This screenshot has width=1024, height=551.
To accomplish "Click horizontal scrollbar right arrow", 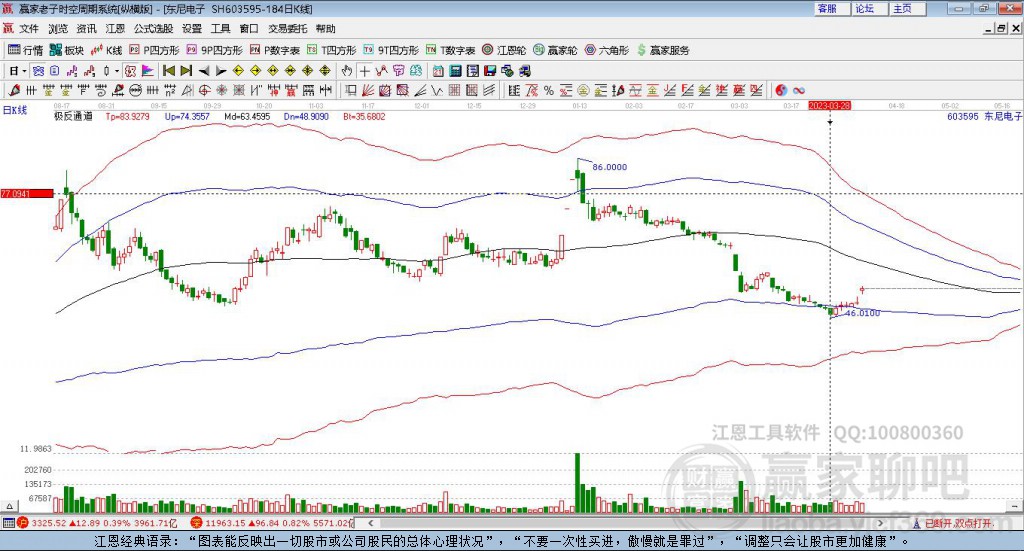I will [x=880, y=523].
